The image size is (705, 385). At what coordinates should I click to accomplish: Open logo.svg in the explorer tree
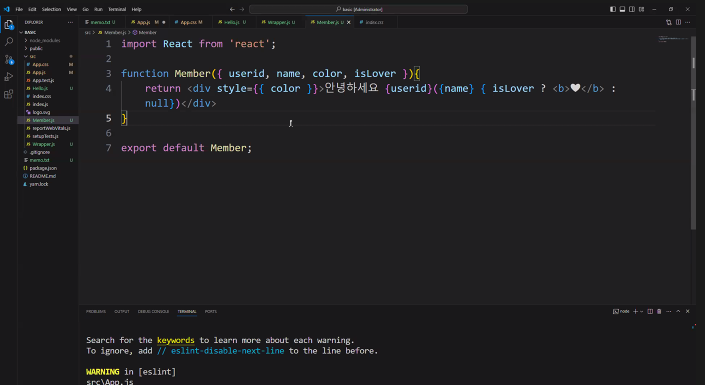pos(41,112)
